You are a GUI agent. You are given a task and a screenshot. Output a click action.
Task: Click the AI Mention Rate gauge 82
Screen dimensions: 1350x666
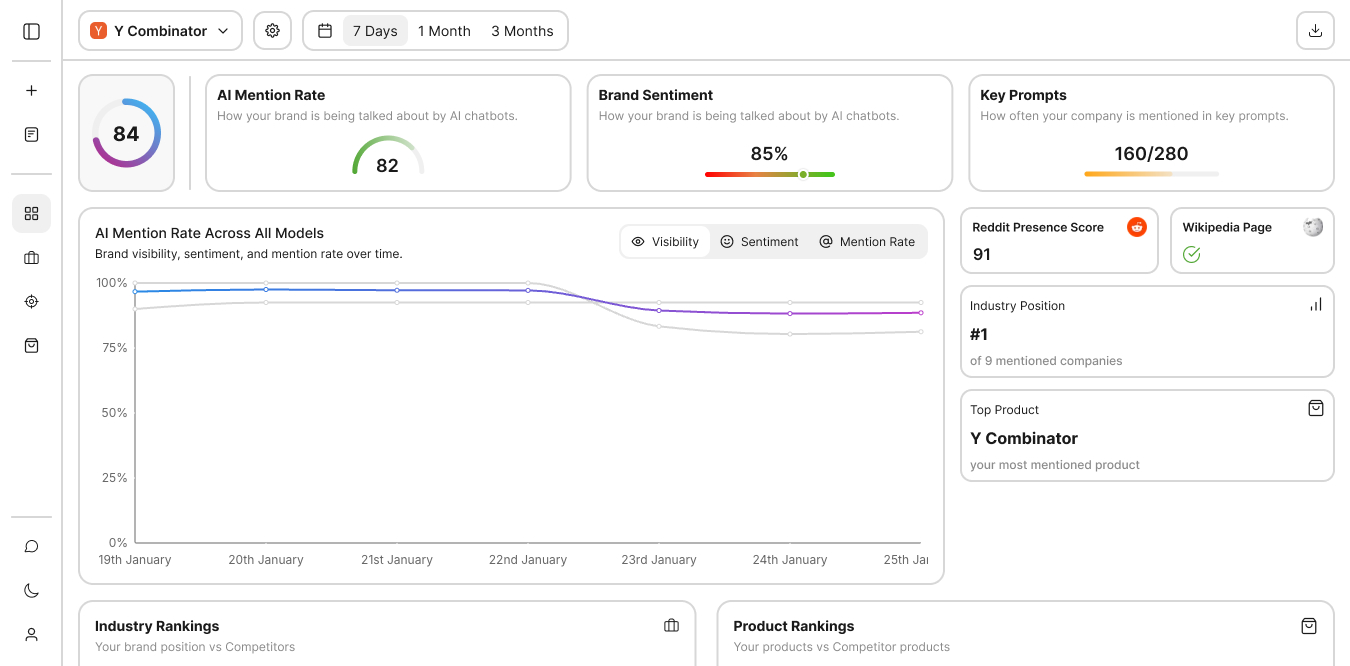pos(388,156)
